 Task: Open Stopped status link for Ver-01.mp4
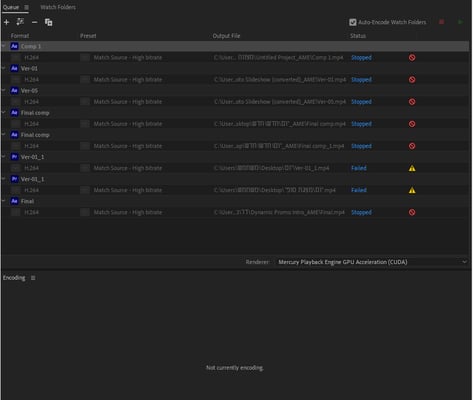(361, 80)
